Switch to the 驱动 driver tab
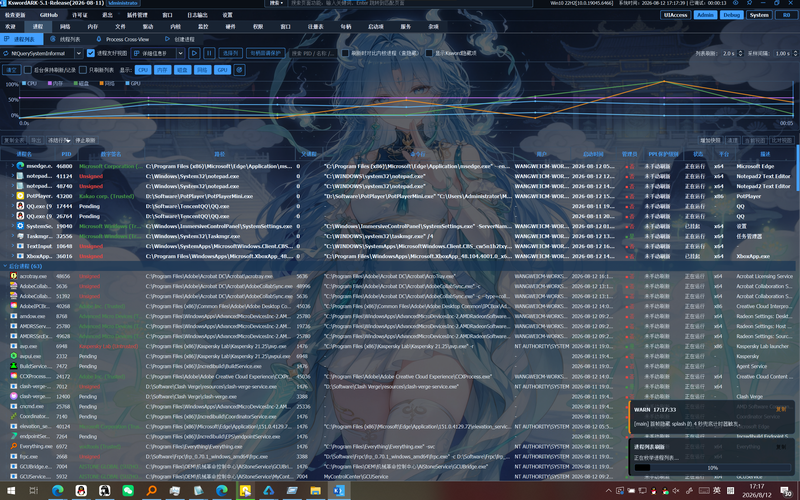This screenshot has width=800, height=500. pos(147,26)
